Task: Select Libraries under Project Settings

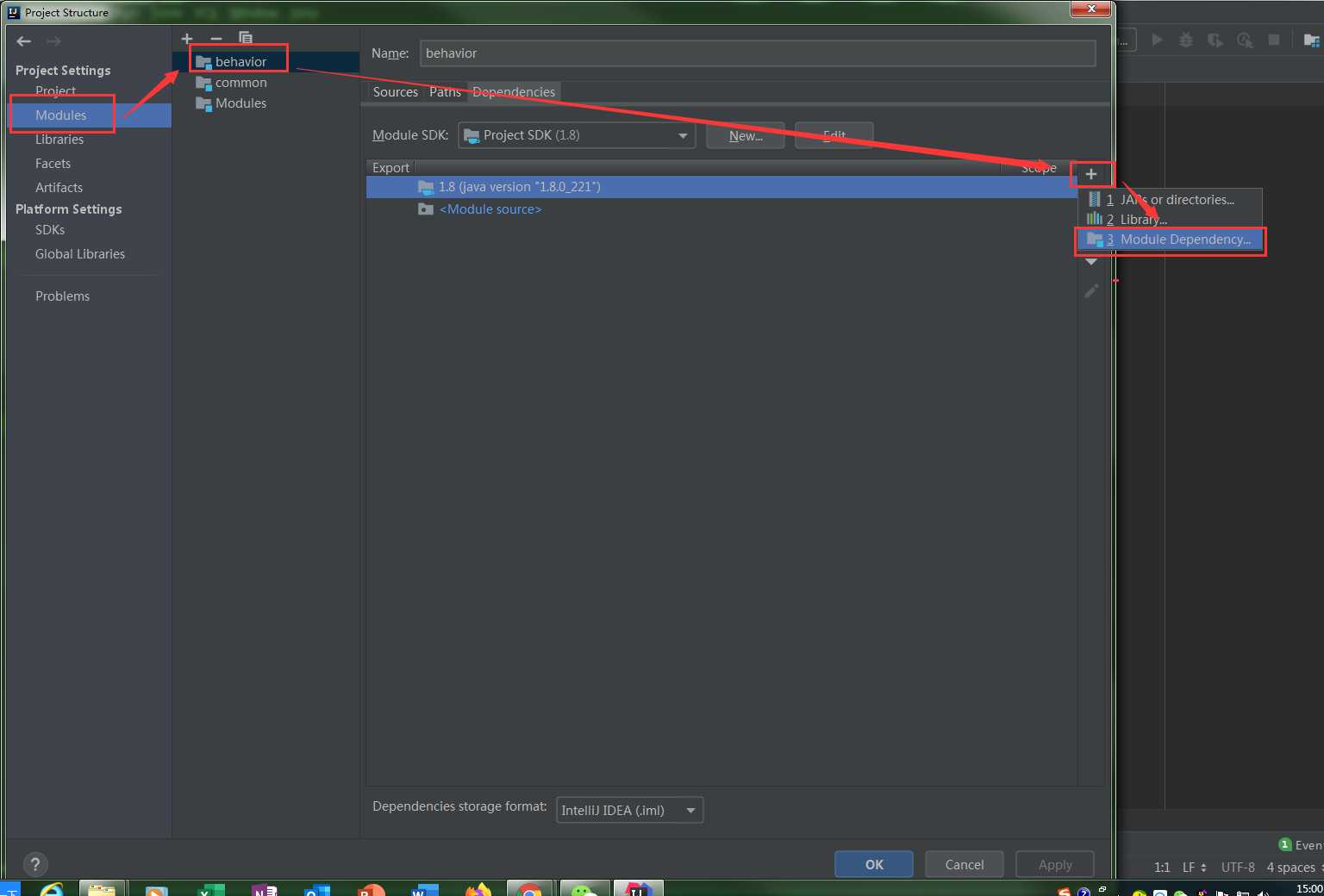Action: tap(59, 139)
